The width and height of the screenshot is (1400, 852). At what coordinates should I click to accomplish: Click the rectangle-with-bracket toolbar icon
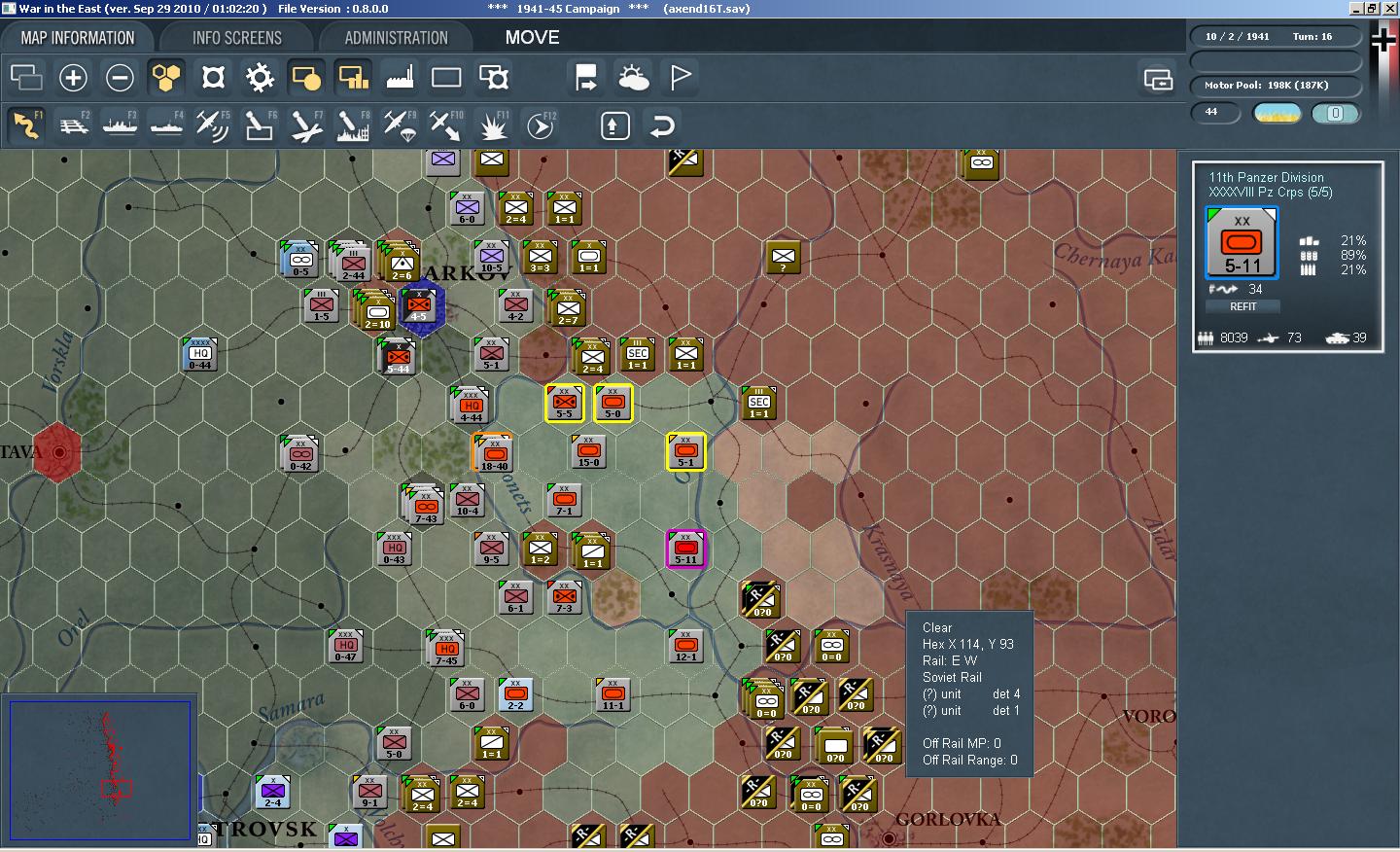tap(493, 77)
